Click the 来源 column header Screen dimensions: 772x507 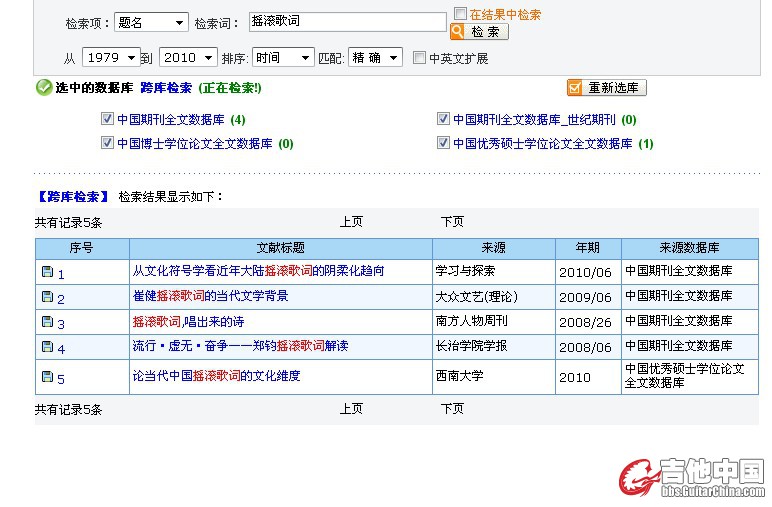pos(494,248)
